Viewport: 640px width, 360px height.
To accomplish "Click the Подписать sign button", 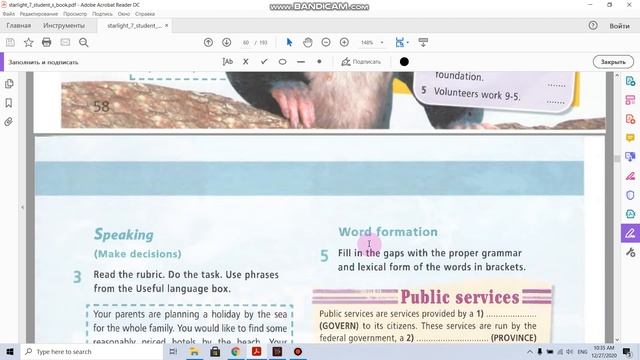I will (361, 62).
